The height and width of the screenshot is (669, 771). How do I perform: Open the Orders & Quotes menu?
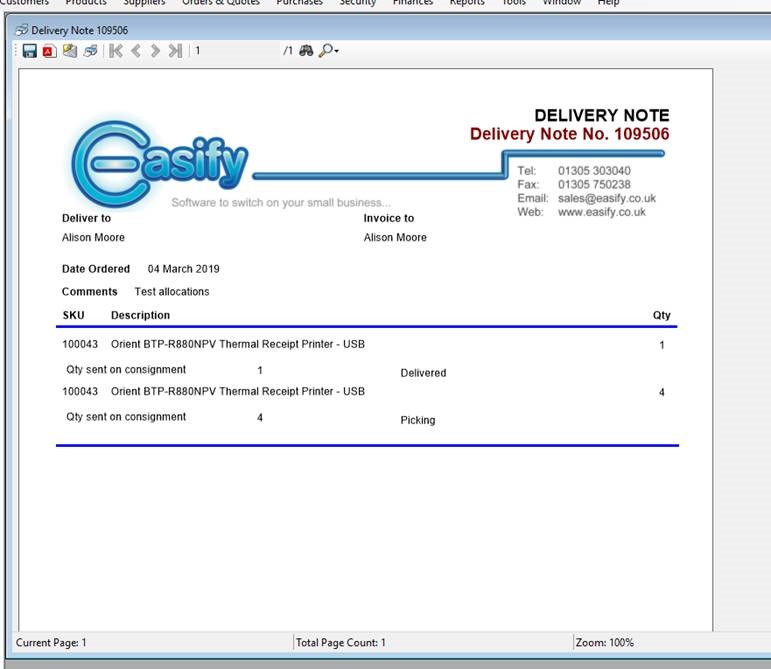[x=220, y=3]
